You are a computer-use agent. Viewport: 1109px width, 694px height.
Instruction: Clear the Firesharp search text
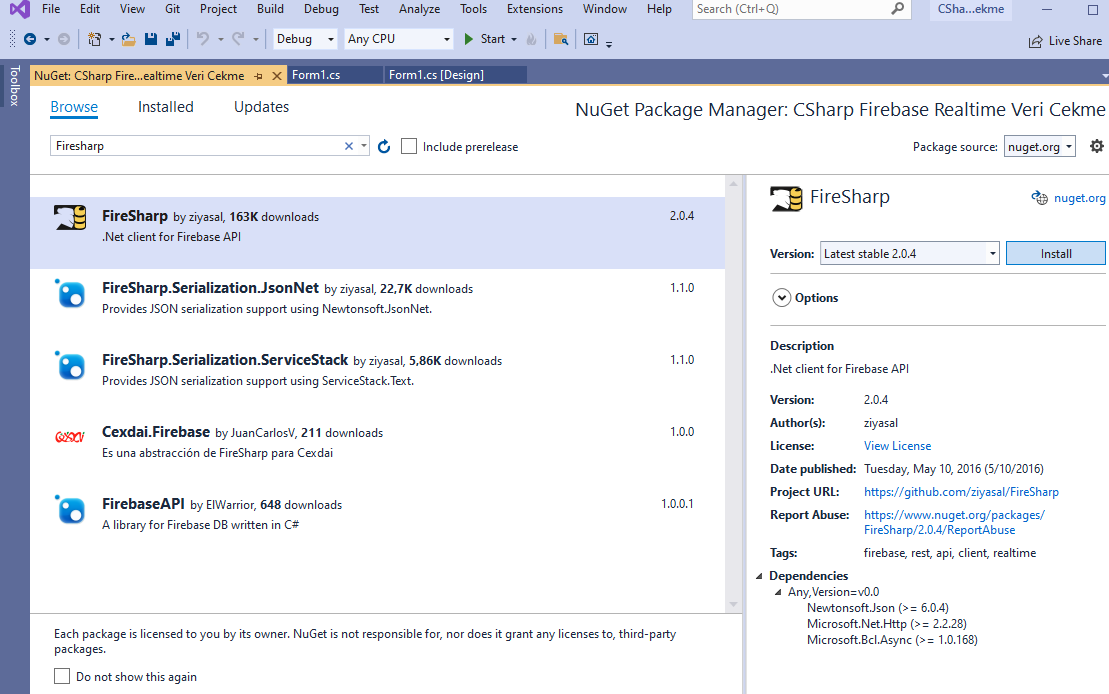(x=349, y=146)
